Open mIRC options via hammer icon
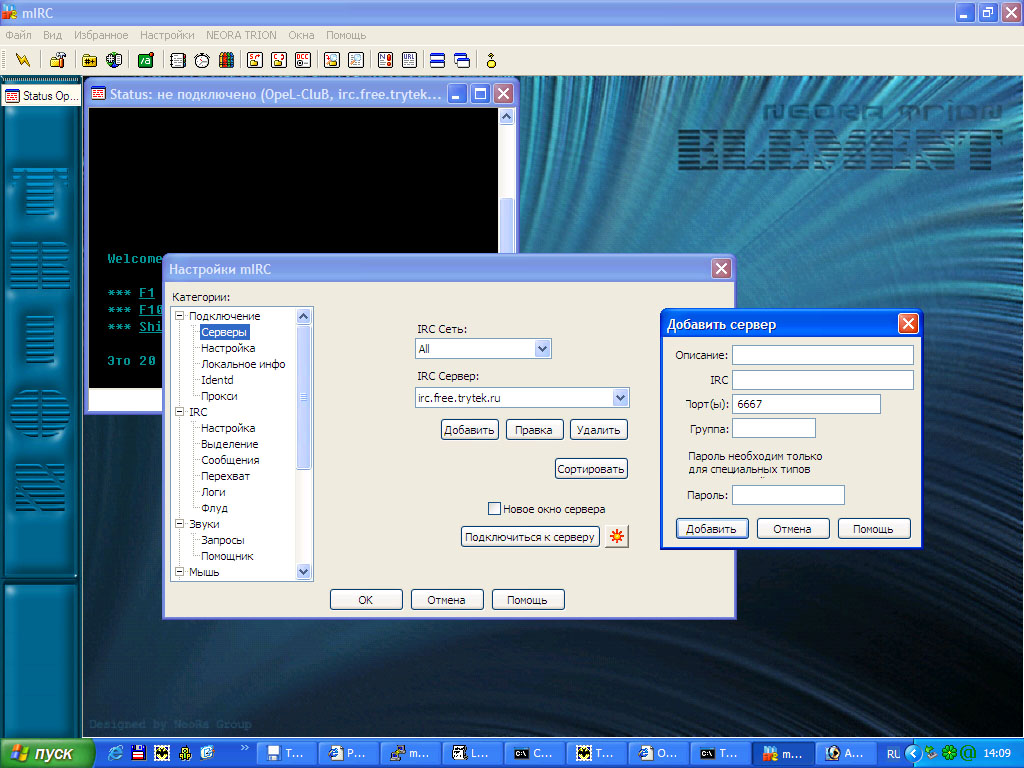Screen dimensions: 1024x768 coord(57,61)
